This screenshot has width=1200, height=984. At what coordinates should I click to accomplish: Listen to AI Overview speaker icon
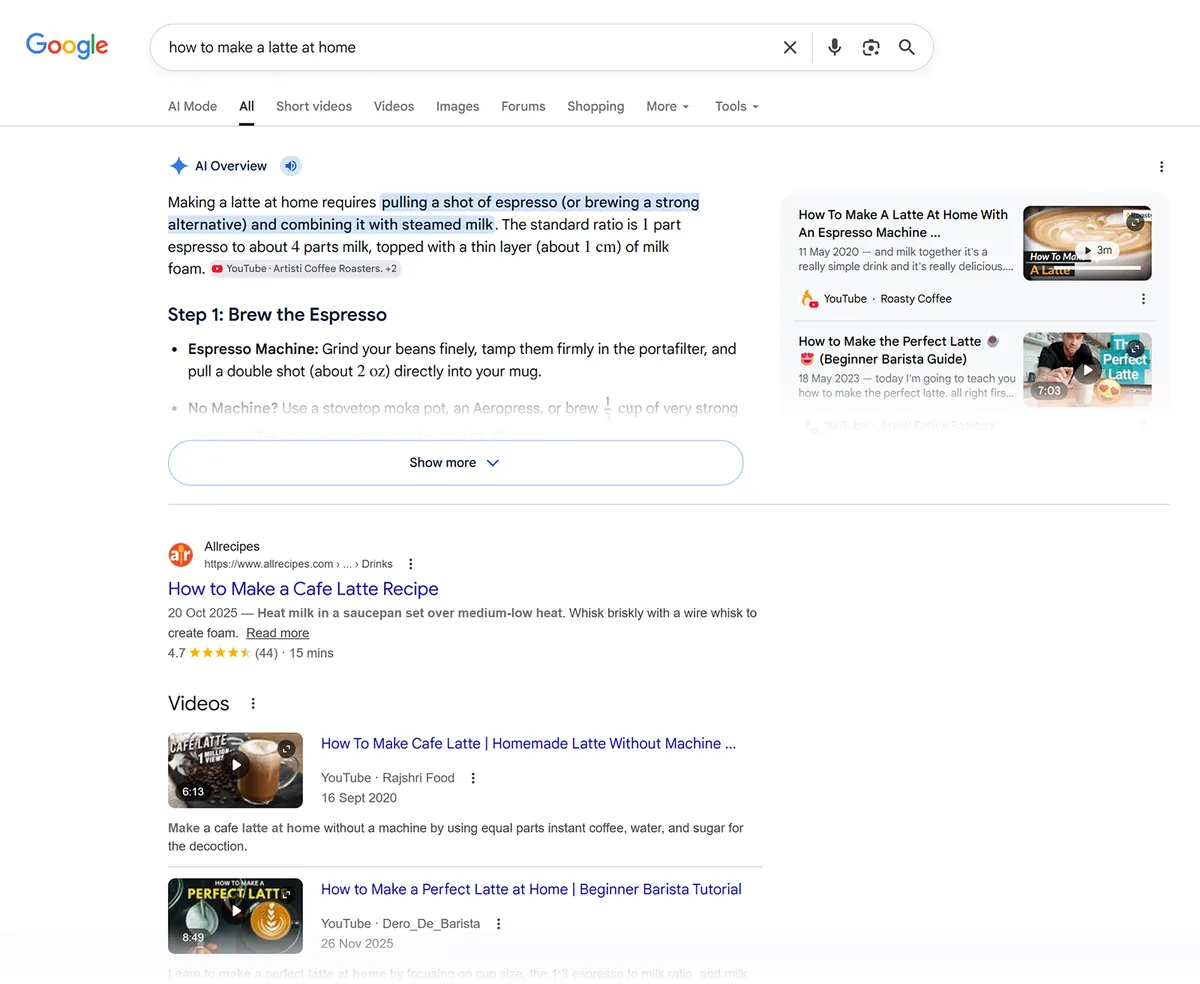pyautogui.click(x=290, y=166)
